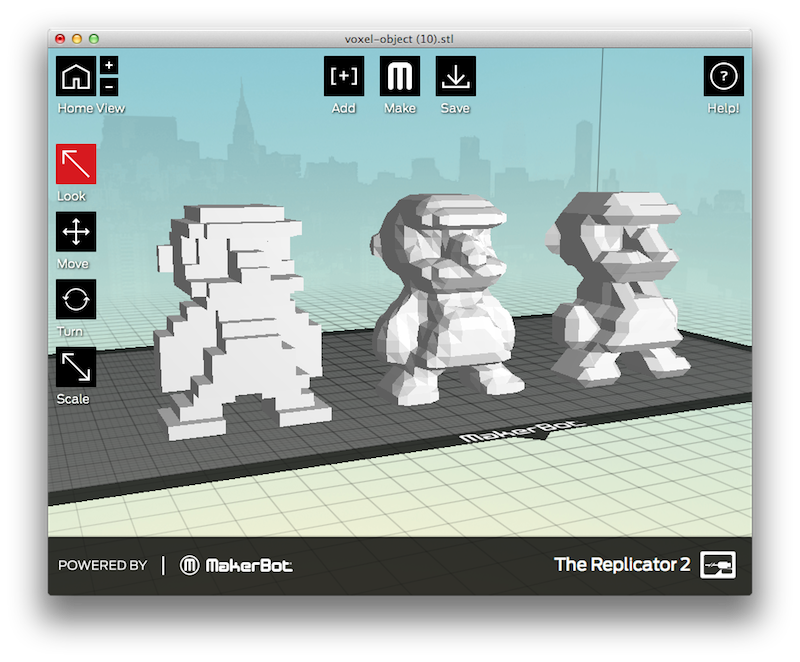Screen dimensions: 800x662
Task: Open the Make print dialog
Action: click(x=399, y=78)
